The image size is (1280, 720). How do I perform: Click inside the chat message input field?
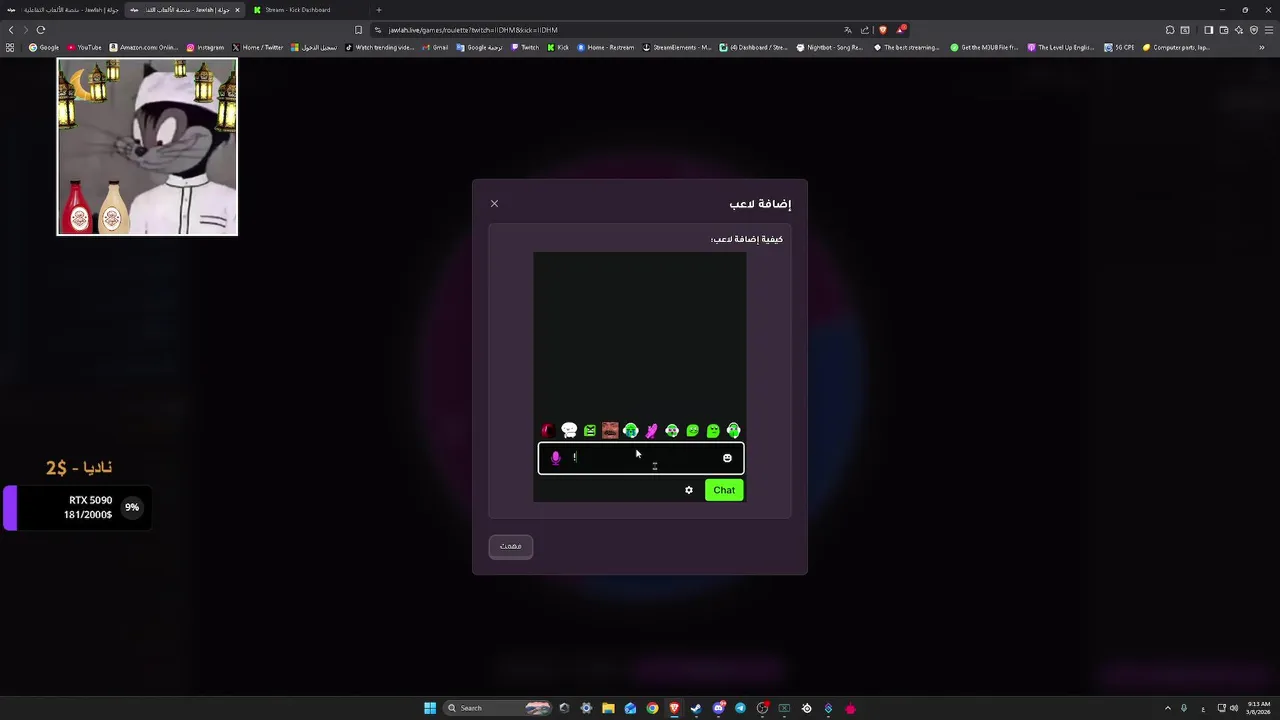click(641, 458)
